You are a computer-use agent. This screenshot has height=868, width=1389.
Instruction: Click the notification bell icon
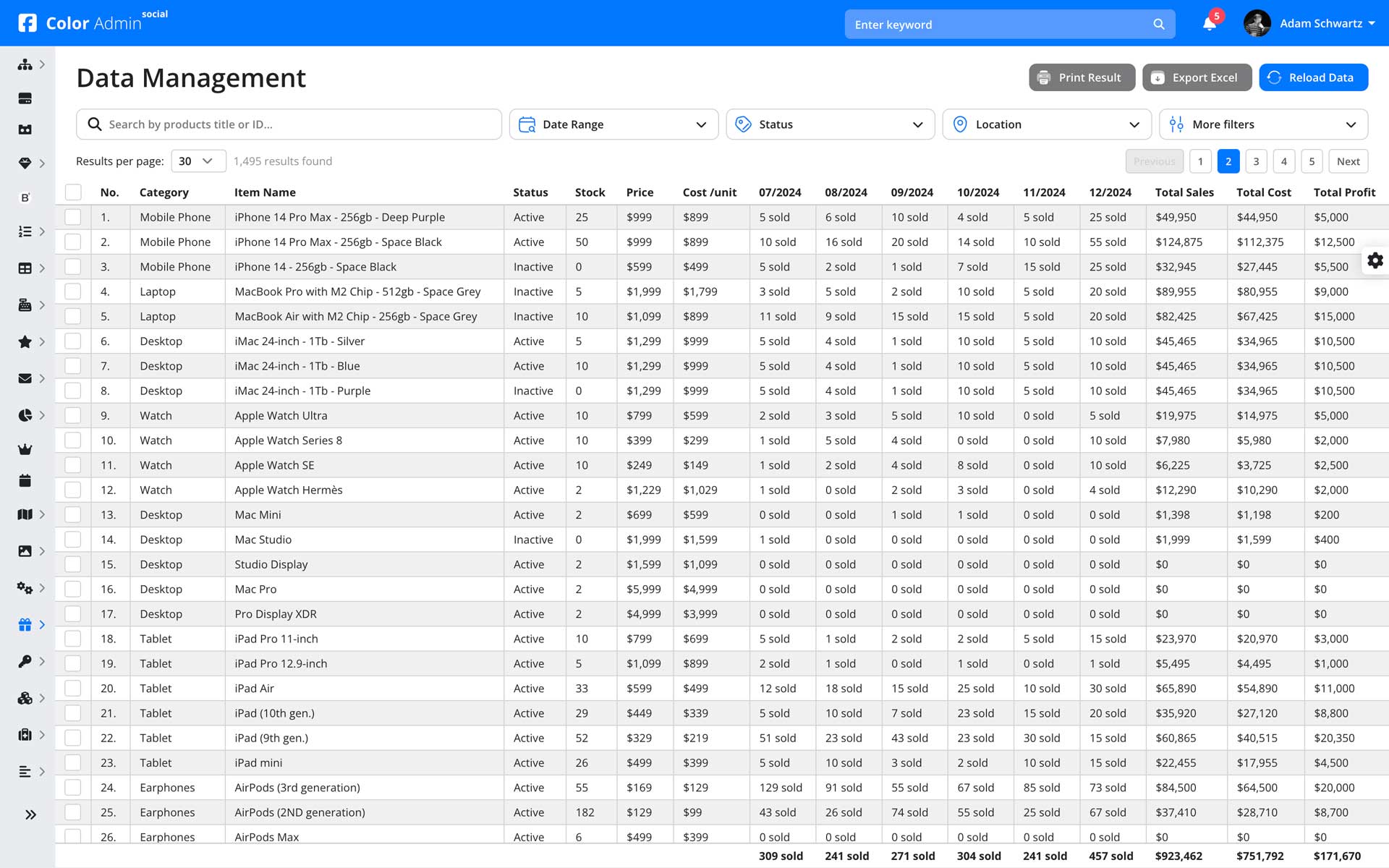(x=1209, y=24)
